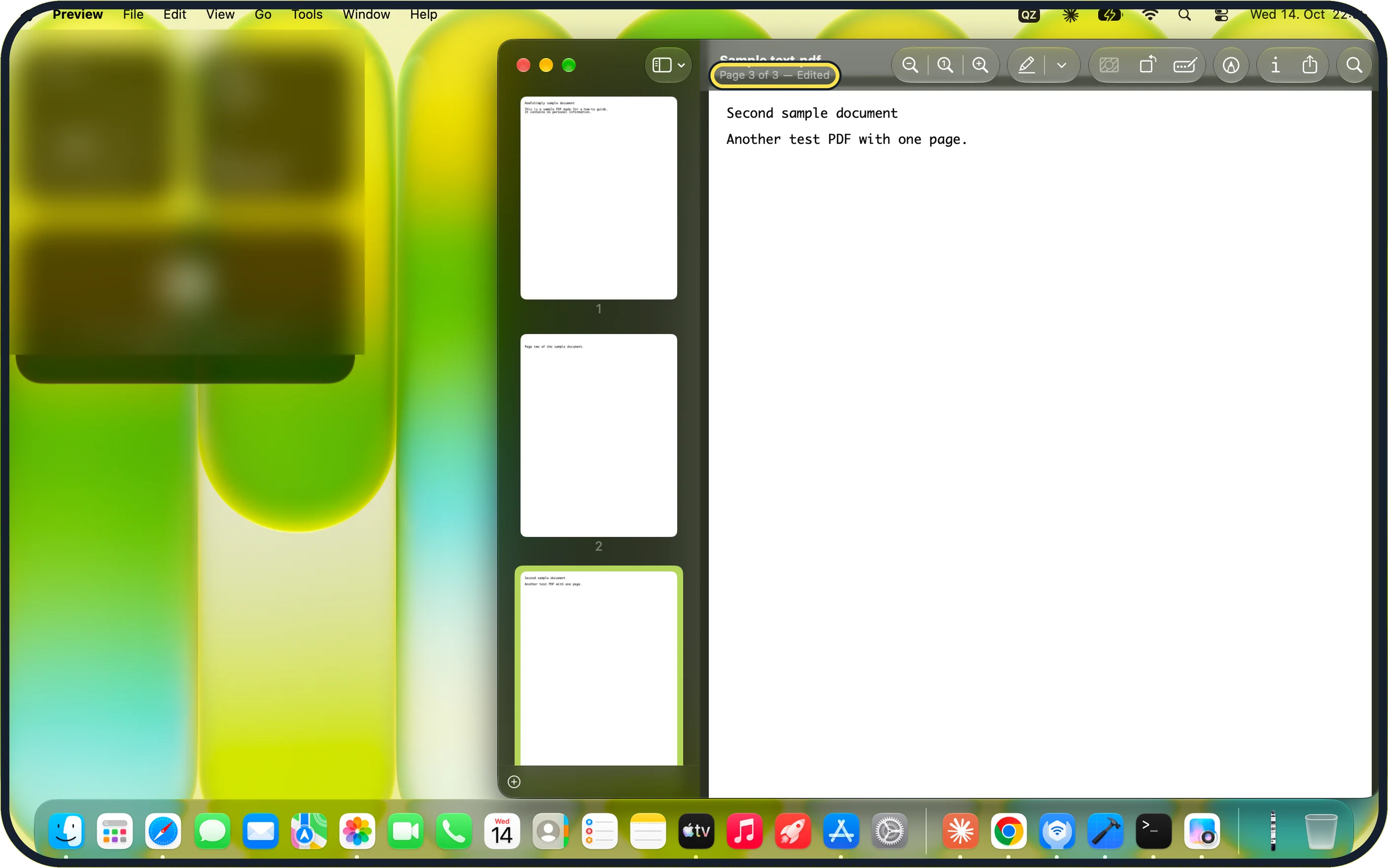Open Music from the Dock
This screenshot has width=1388, height=868.
coord(744,831)
